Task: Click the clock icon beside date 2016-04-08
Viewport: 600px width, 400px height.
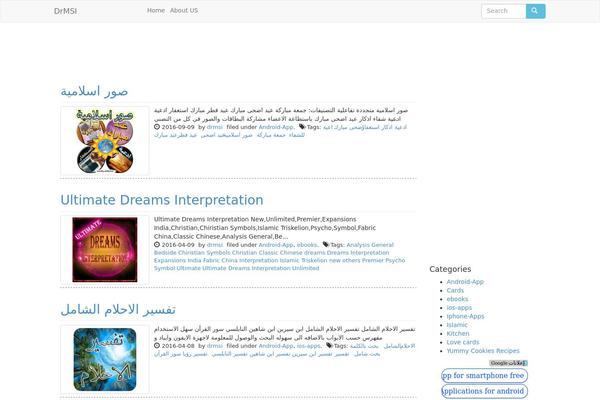Action: [x=157, y=346]
